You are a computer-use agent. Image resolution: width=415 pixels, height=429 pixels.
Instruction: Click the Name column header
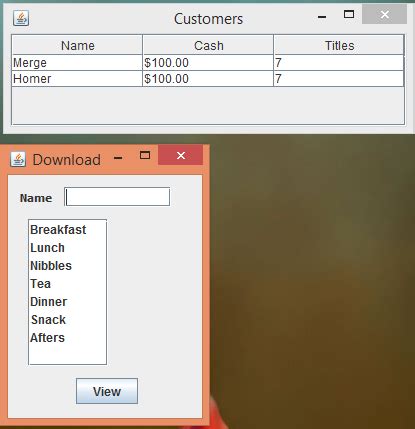coord(77,45)
